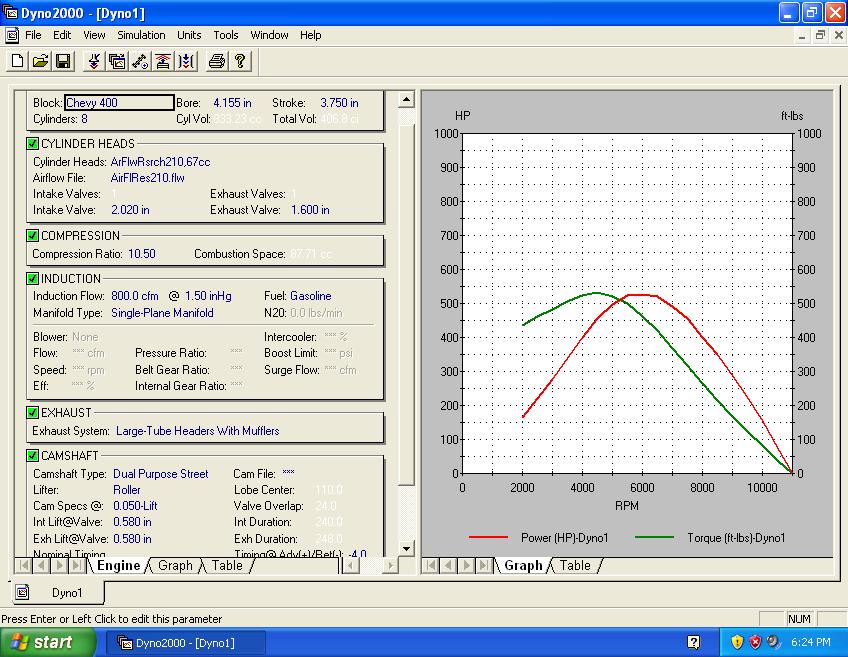Click the Print toolbar icon
Viewport: 848px width, 657px height.
point(217,62)
